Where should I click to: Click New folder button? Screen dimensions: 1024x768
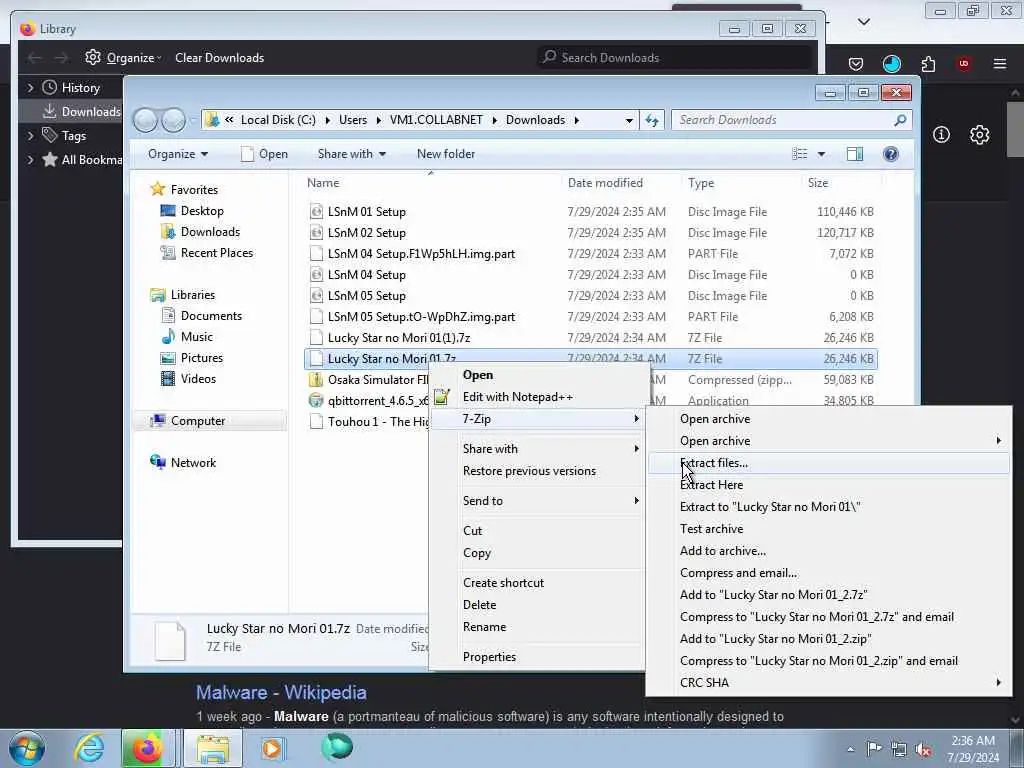click(446, 154)
